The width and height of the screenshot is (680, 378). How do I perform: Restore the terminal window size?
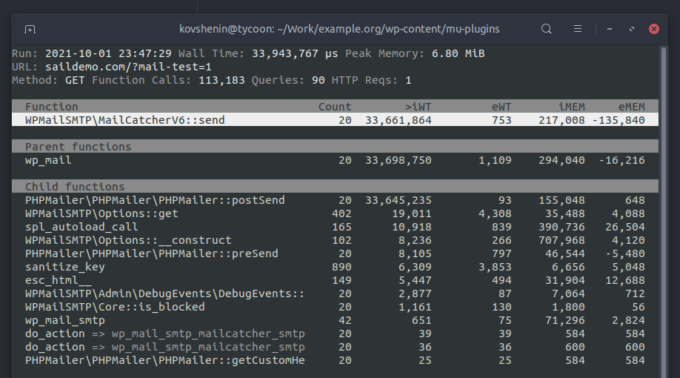631,29
